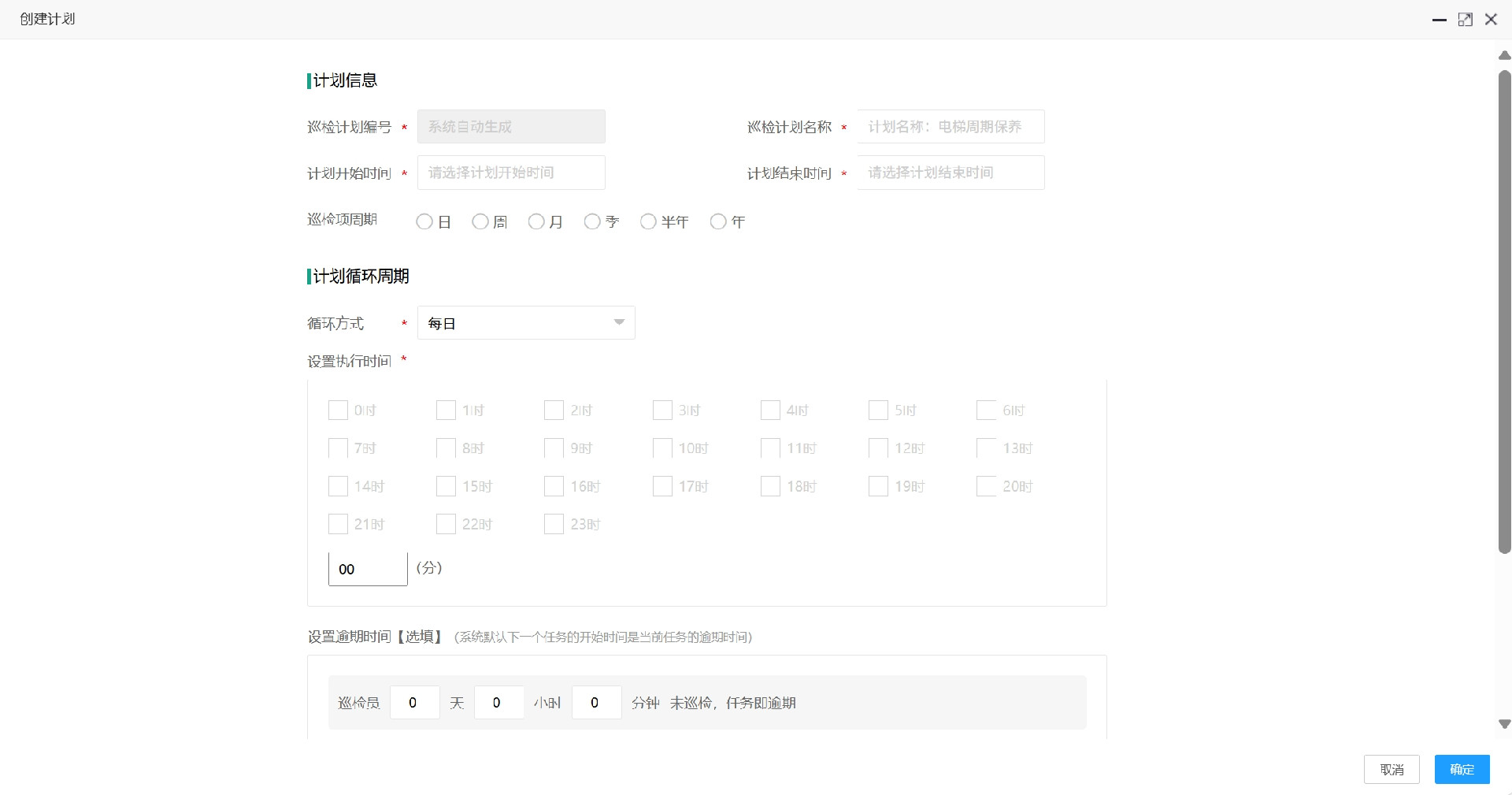Select 周 as the 巡检项周期
1512x795 pixels.
[x=480, y=221]
